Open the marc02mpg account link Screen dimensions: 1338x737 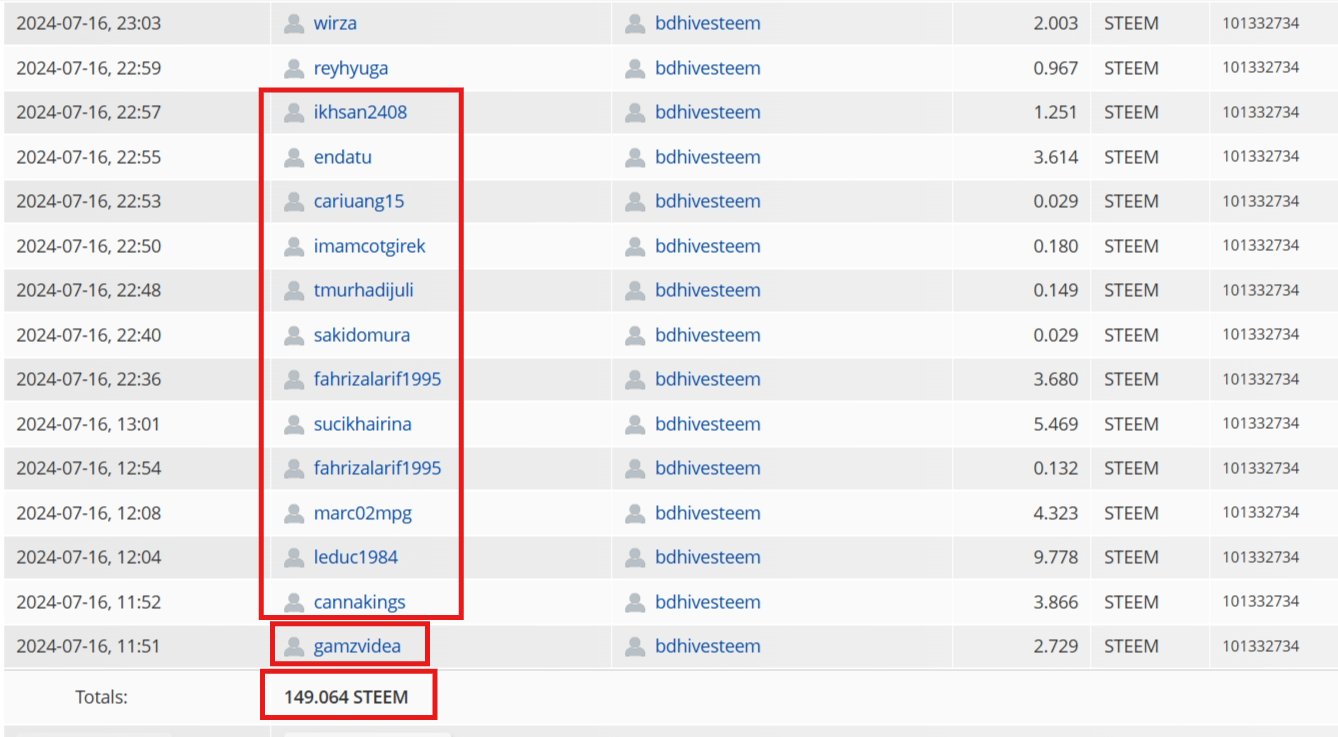[x=363, y=513]
